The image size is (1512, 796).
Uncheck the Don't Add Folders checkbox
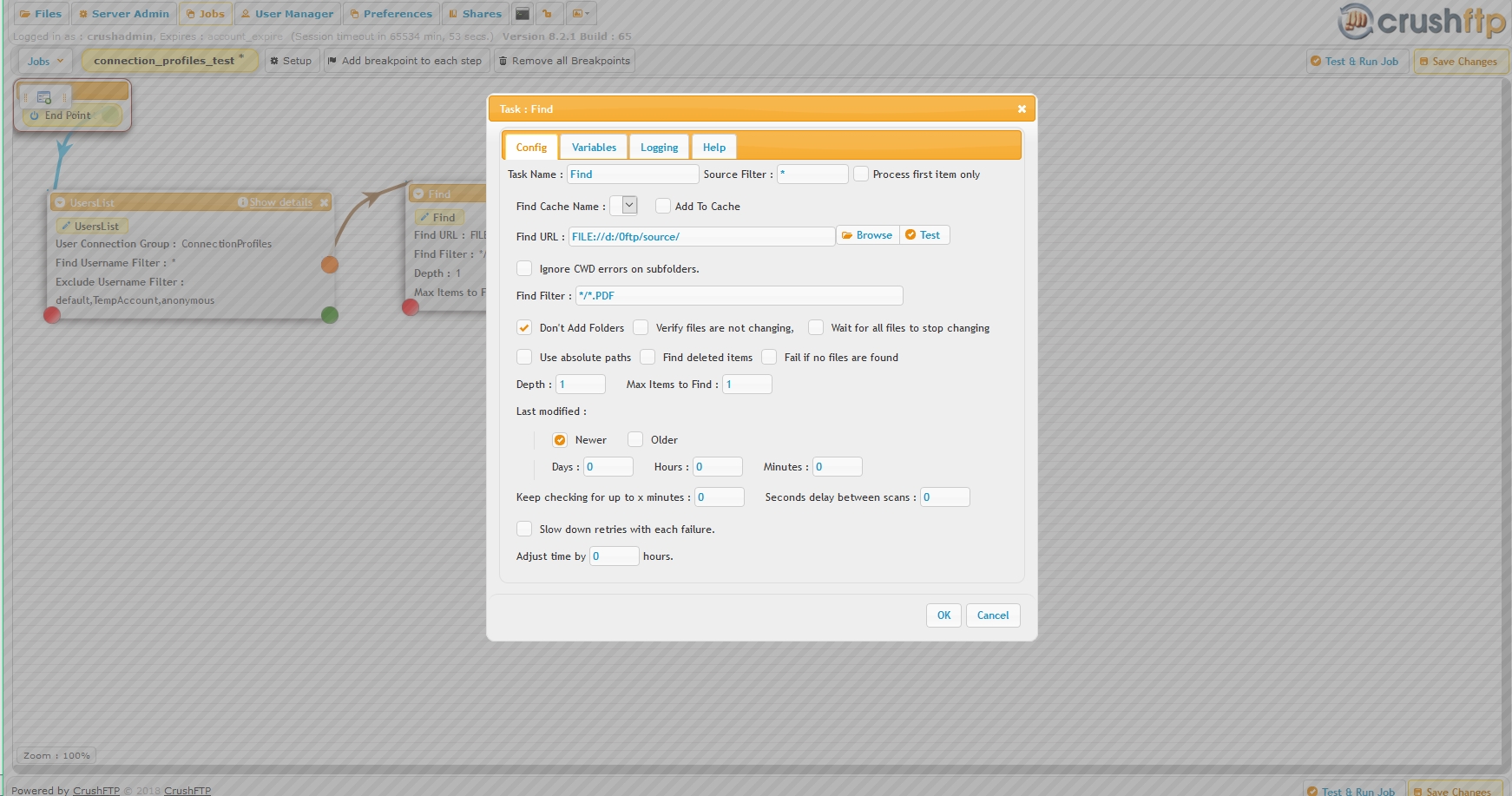tap(524, 328)
